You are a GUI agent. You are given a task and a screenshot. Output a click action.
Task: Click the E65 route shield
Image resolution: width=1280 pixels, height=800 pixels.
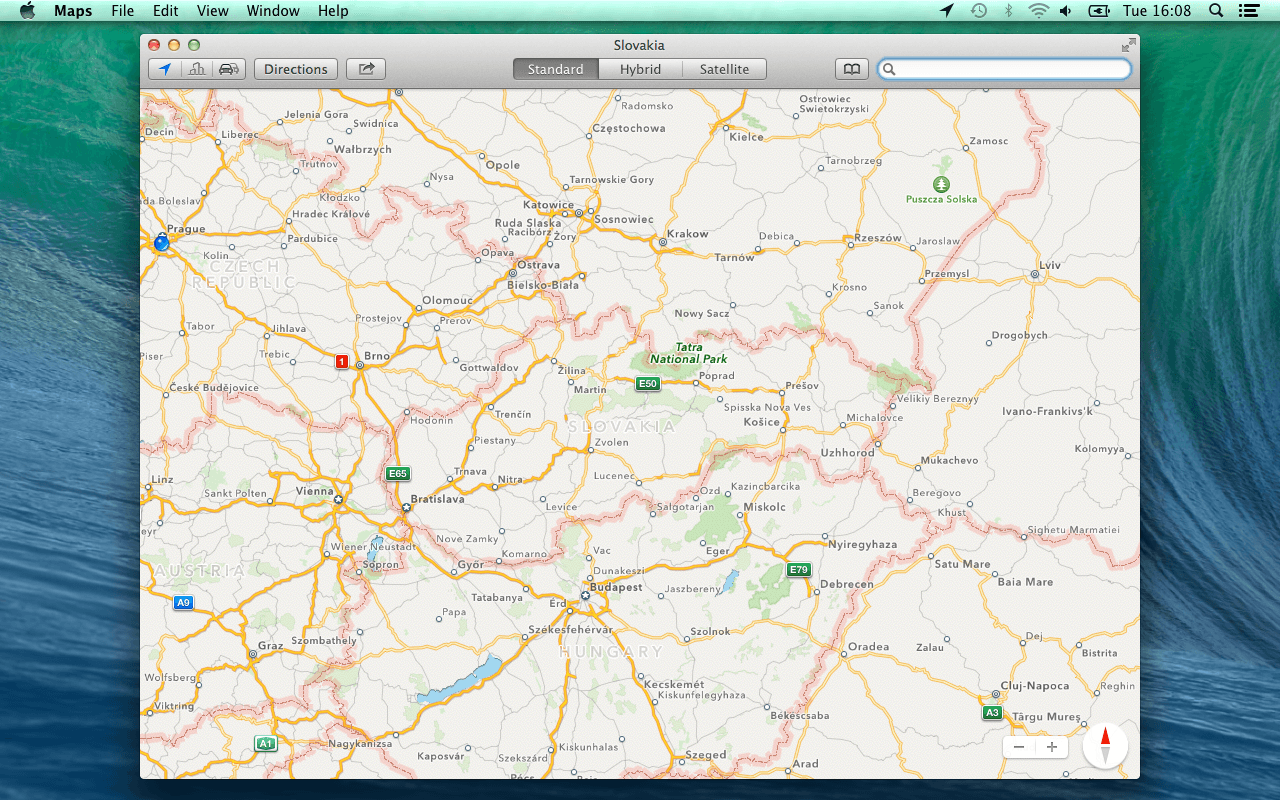(x=398, y=474)
